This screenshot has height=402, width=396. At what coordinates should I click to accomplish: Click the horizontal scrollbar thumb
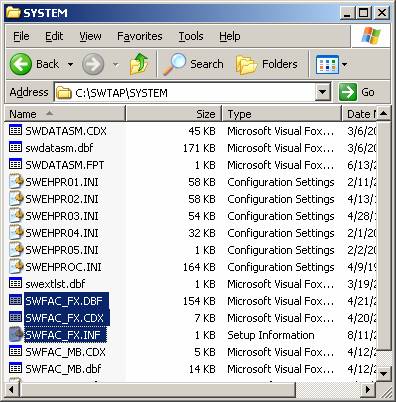tap(157, 389)
